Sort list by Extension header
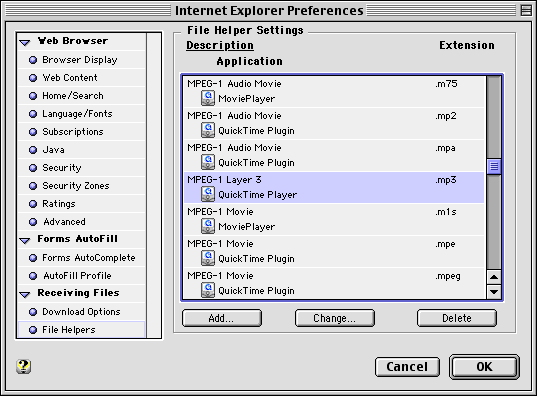 467,45
